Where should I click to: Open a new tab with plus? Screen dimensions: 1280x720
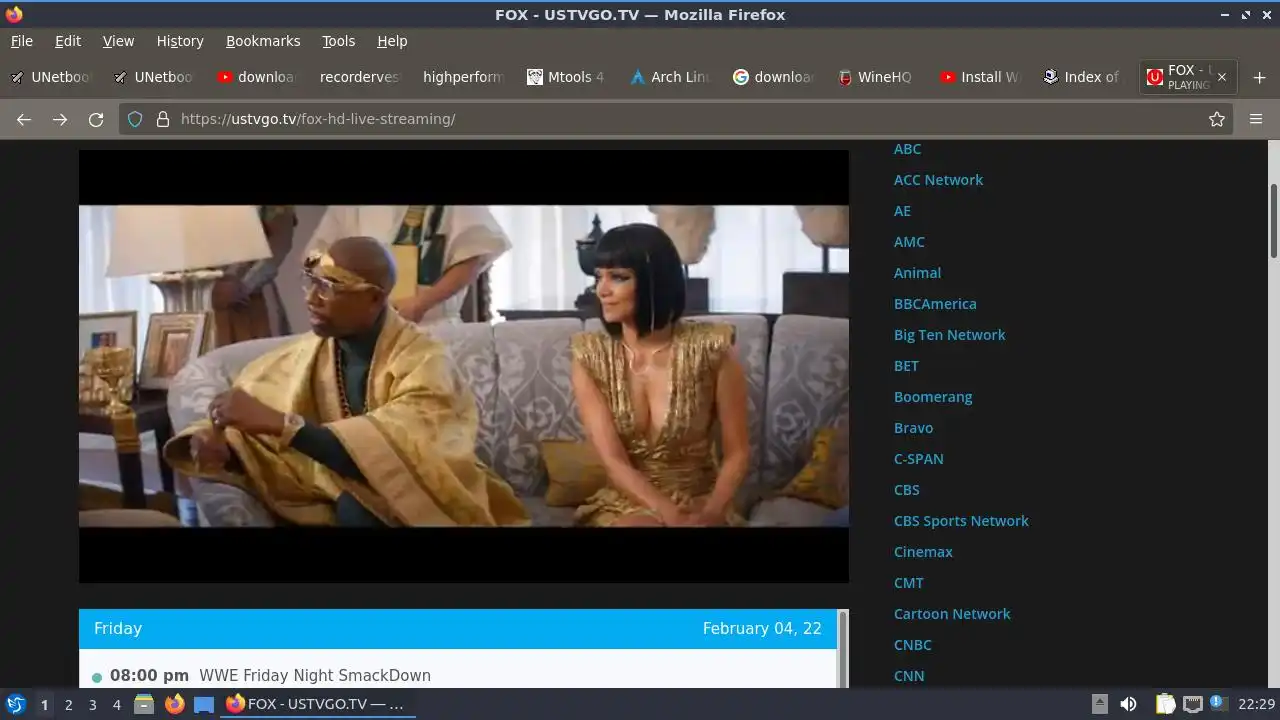click(x=1259, y=77)
